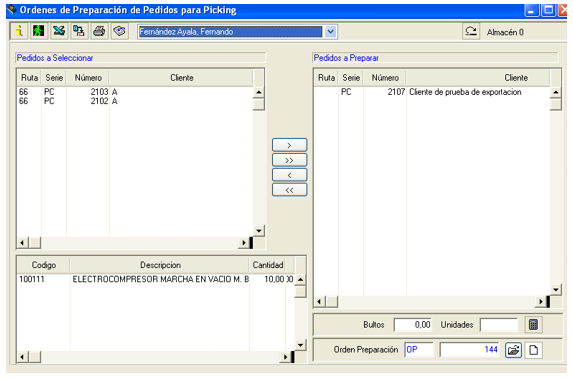573x378 pixels.
Task: Click scroll down arrow in Codigo items list
Action: (300, 345)
